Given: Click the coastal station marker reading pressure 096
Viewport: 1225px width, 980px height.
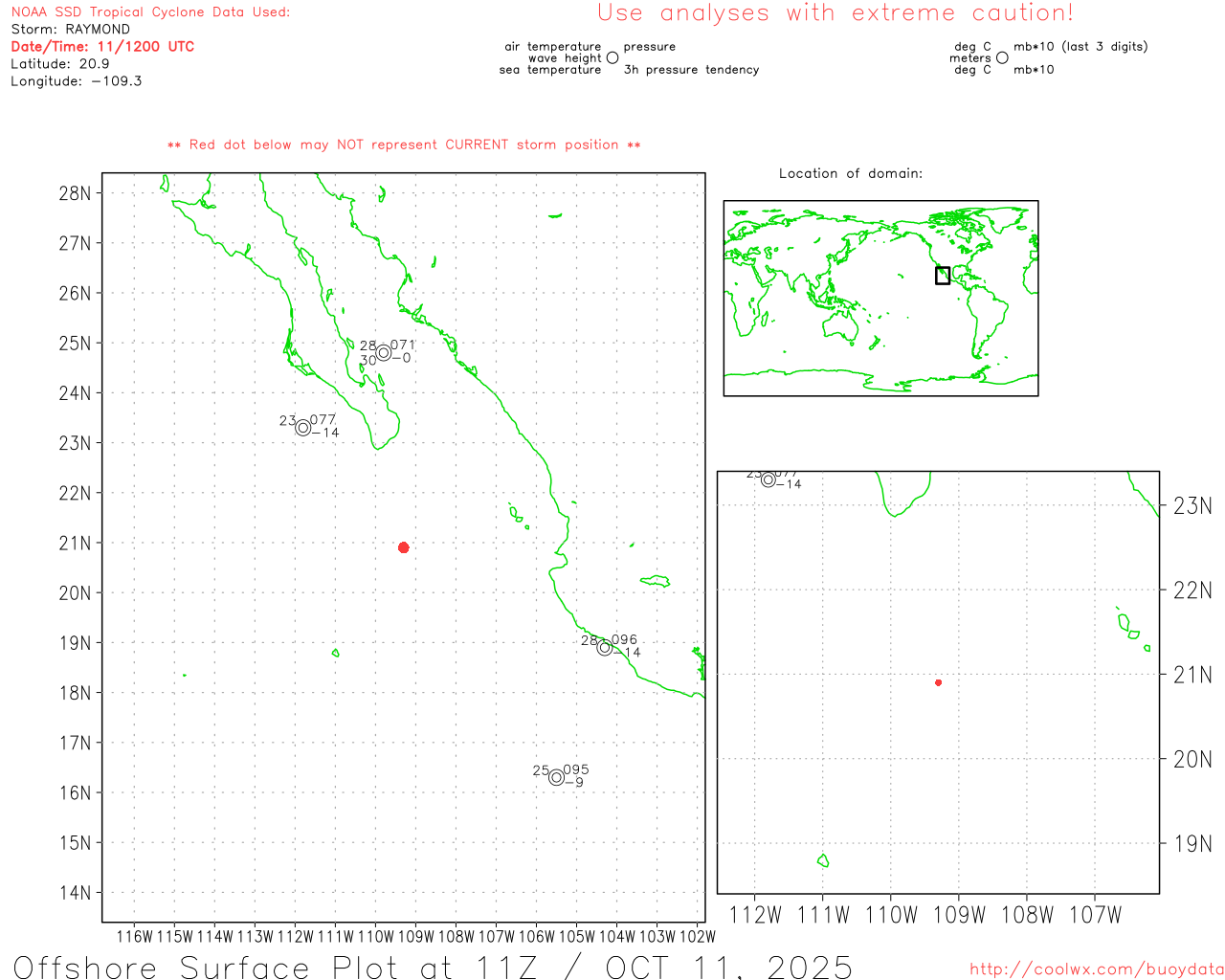Looking at the screenshot, I should [x=604, y=647].
